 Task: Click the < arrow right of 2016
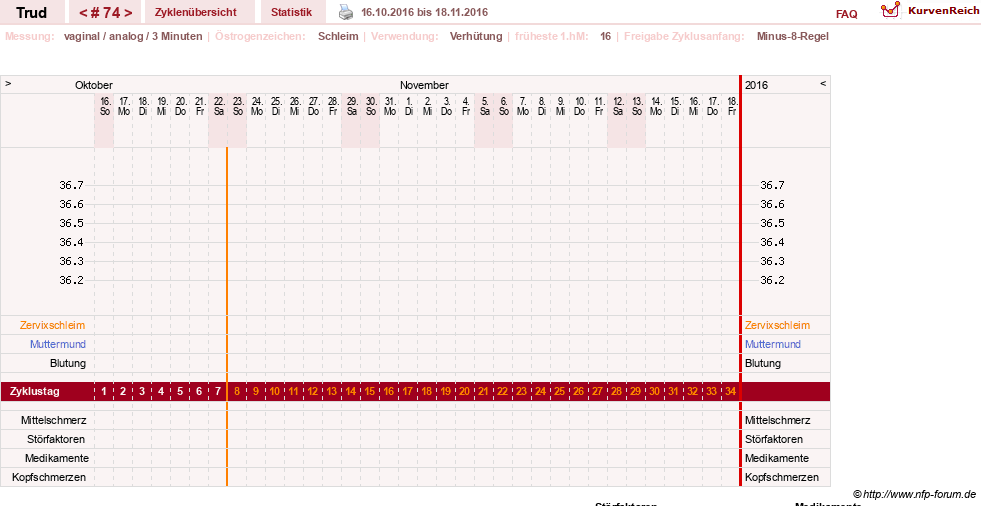pyautogui.click(x=823, y=84)
